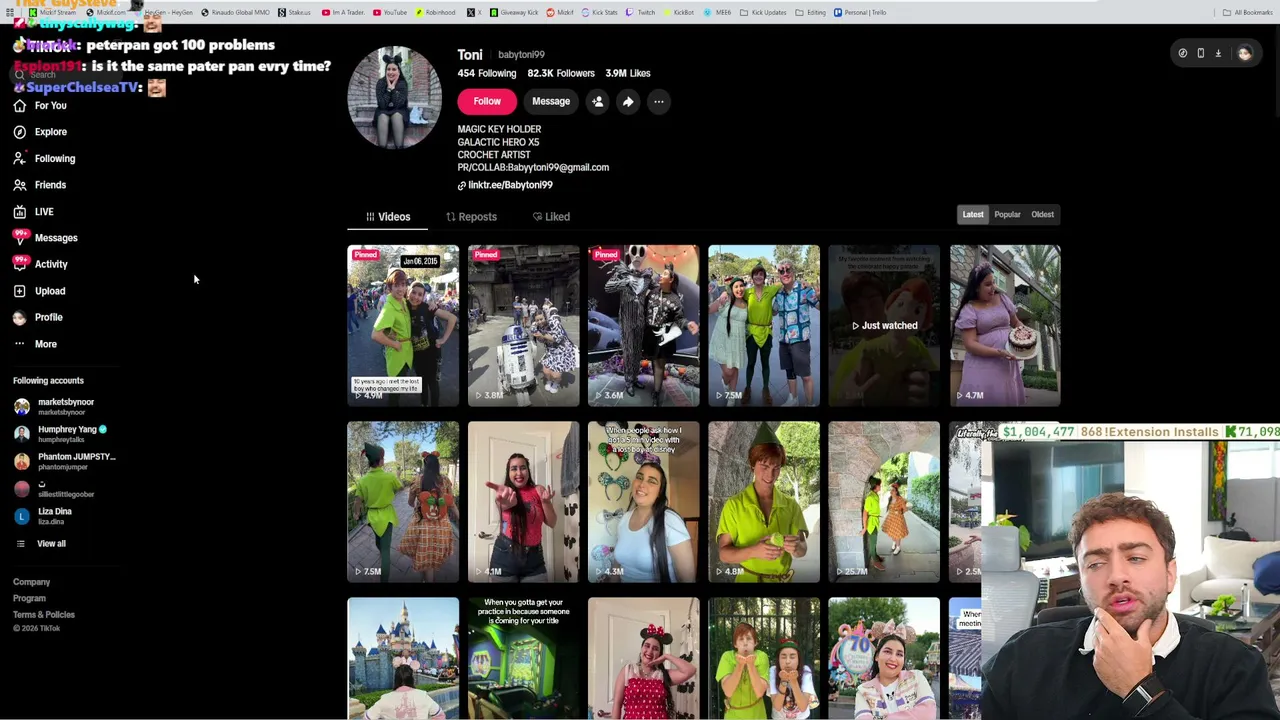This screenshot has width=1280, height=720.
Task: View the 82.3K Followers list
Action: click(x=561, y=73)
